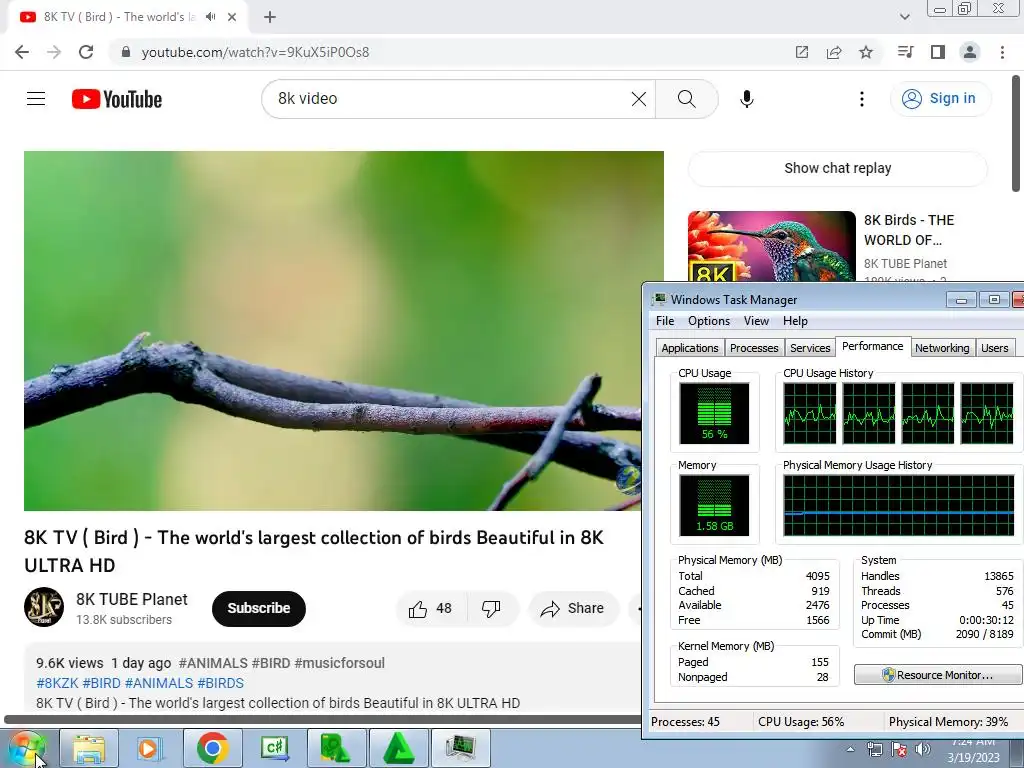Start voice search with the microphone

click(x=746, y=99)
